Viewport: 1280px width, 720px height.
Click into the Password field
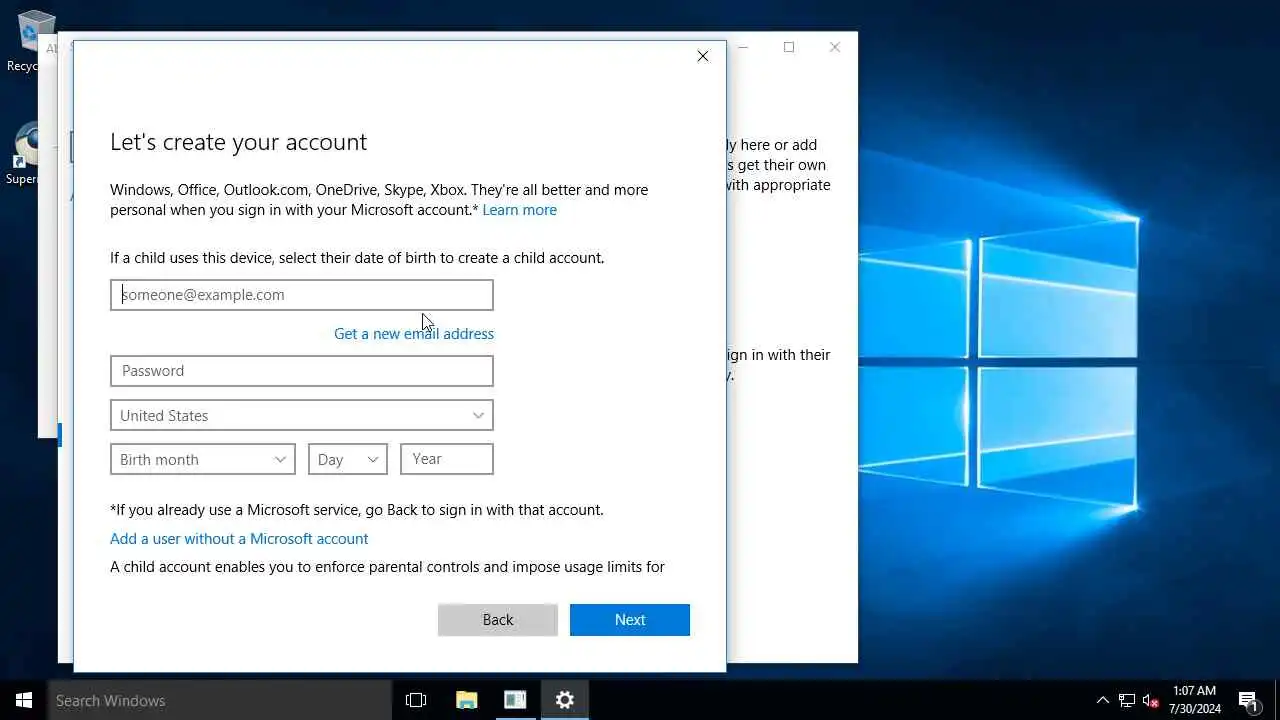click(x=302, y=371)
